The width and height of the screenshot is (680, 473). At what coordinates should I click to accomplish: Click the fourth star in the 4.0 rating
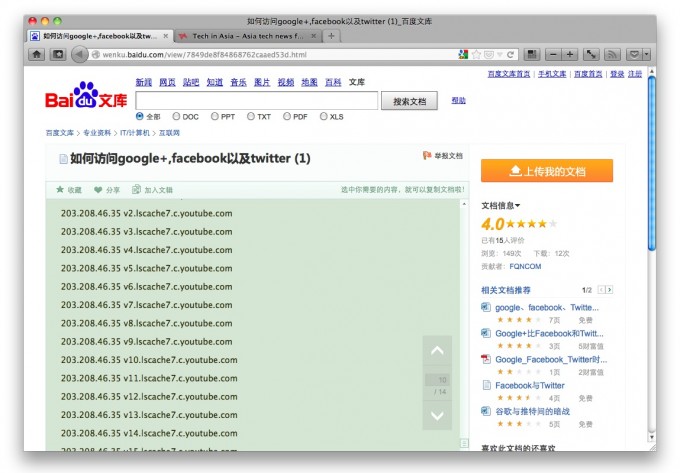[542, 224]
